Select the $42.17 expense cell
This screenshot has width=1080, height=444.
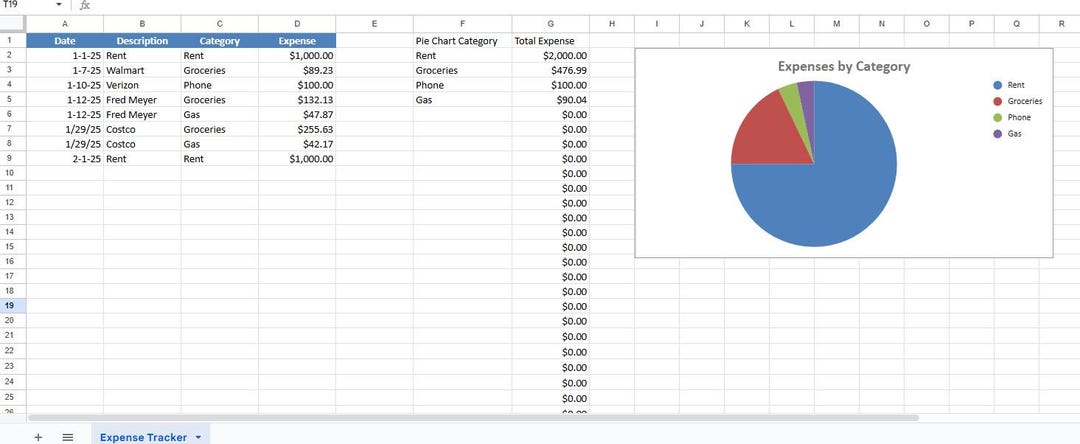(x=297, y=144)
